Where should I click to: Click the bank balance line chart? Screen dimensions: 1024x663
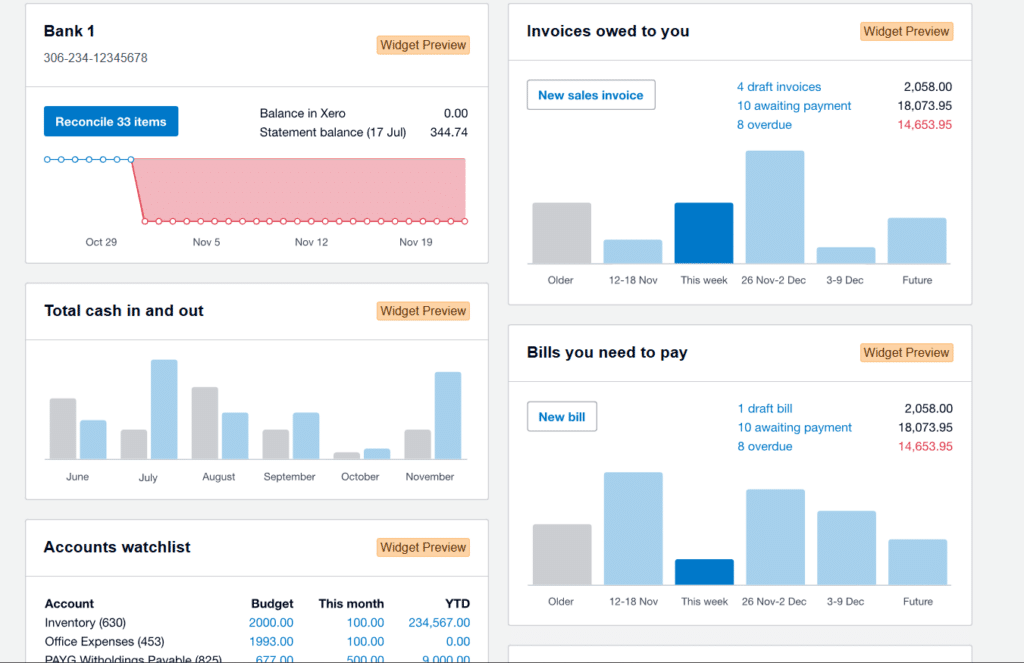pos(255,190)
